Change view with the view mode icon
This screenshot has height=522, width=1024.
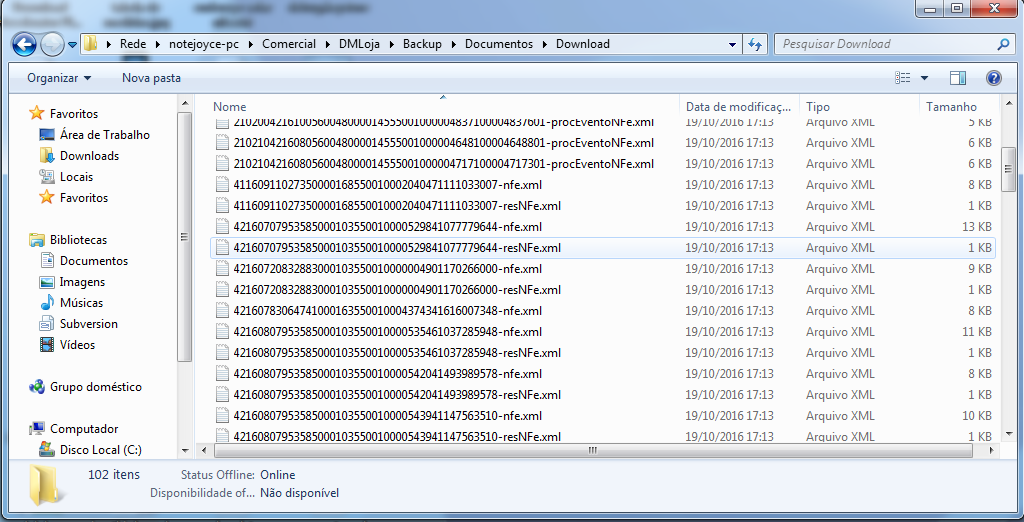click(x=903, y=78)
